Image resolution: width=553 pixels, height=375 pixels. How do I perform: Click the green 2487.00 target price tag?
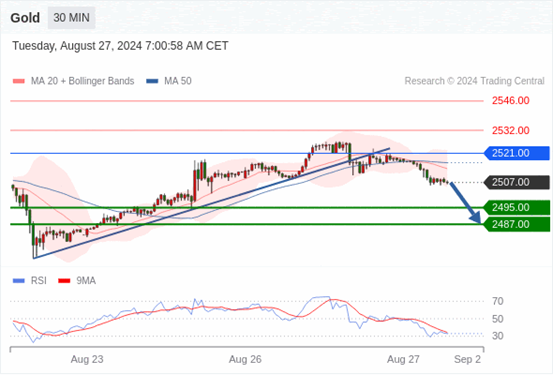pyautogui.click(x=517, y=224)
